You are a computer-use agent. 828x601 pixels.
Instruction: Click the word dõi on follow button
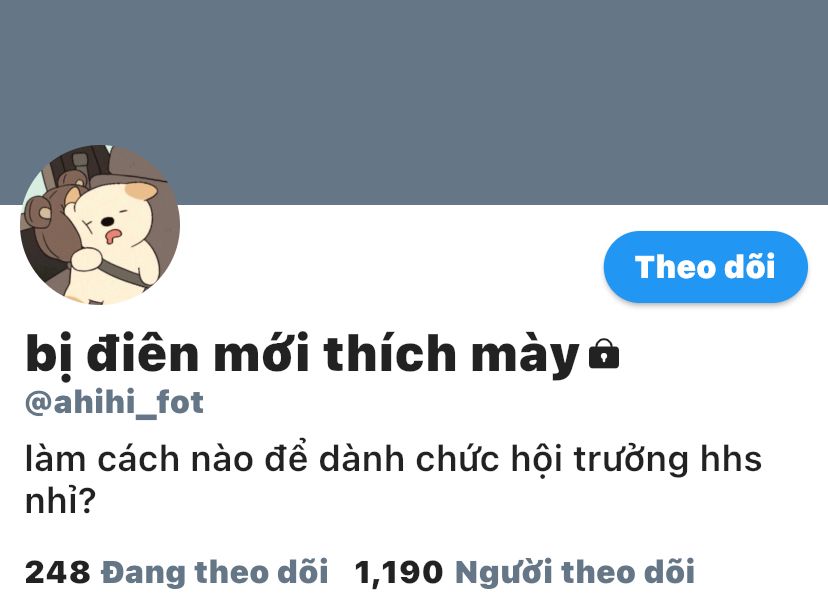(x=749, y=267)
